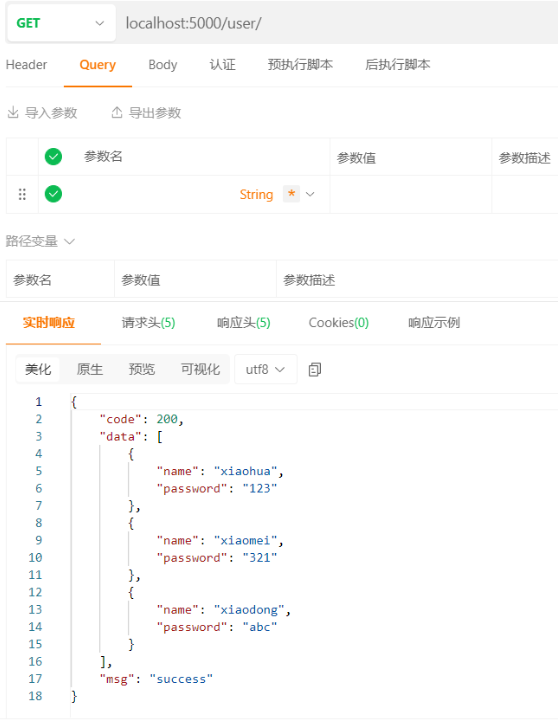Click the row drag handle icon
This screenshot has height=720, width=558.
coord(22,194)
